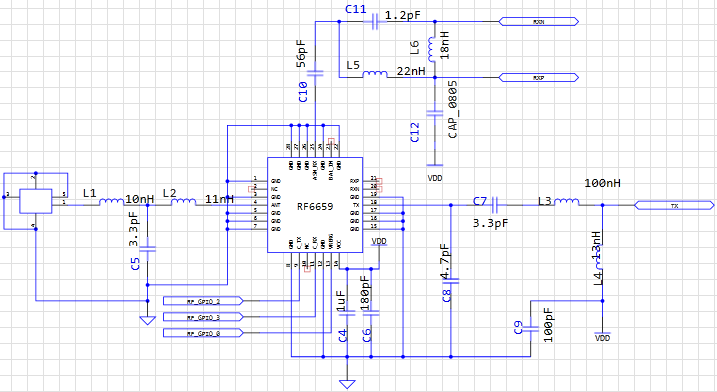Select inductor L2 11nH
The image size is (717, 392).
tap(184, 201)
